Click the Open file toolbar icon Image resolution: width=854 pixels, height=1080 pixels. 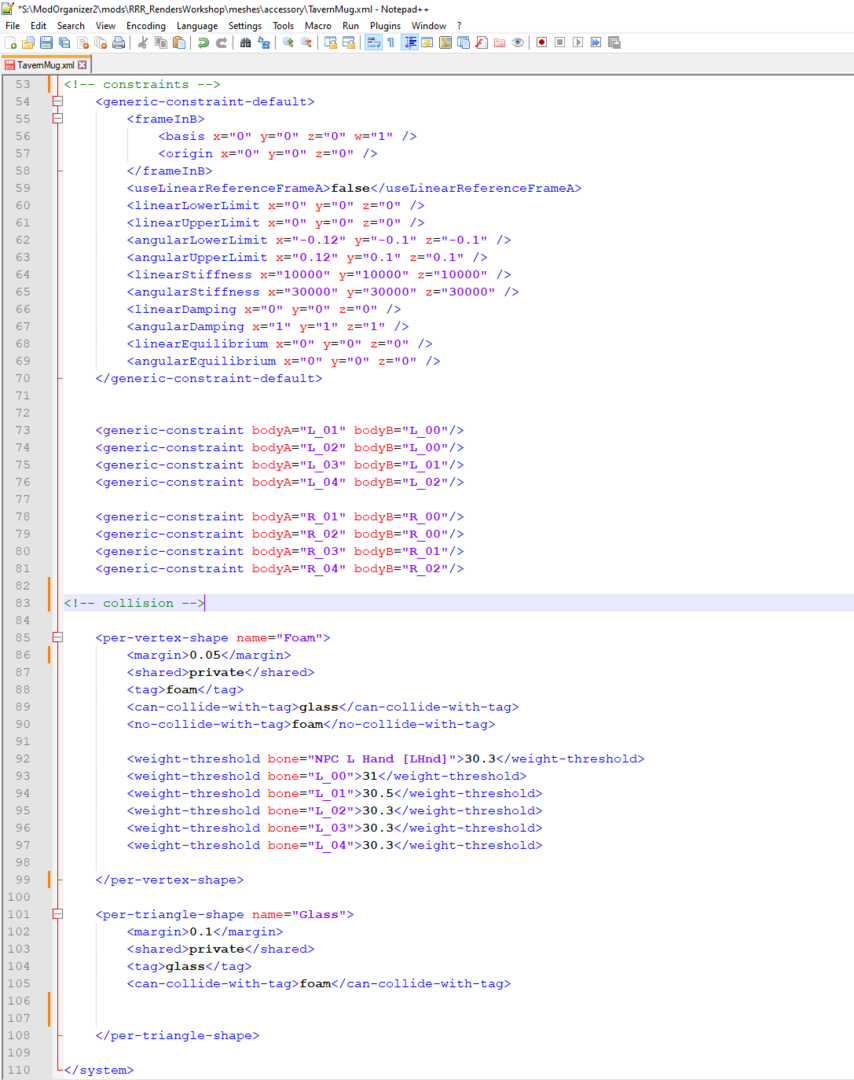pyautogui.click(x=28, y=43)
